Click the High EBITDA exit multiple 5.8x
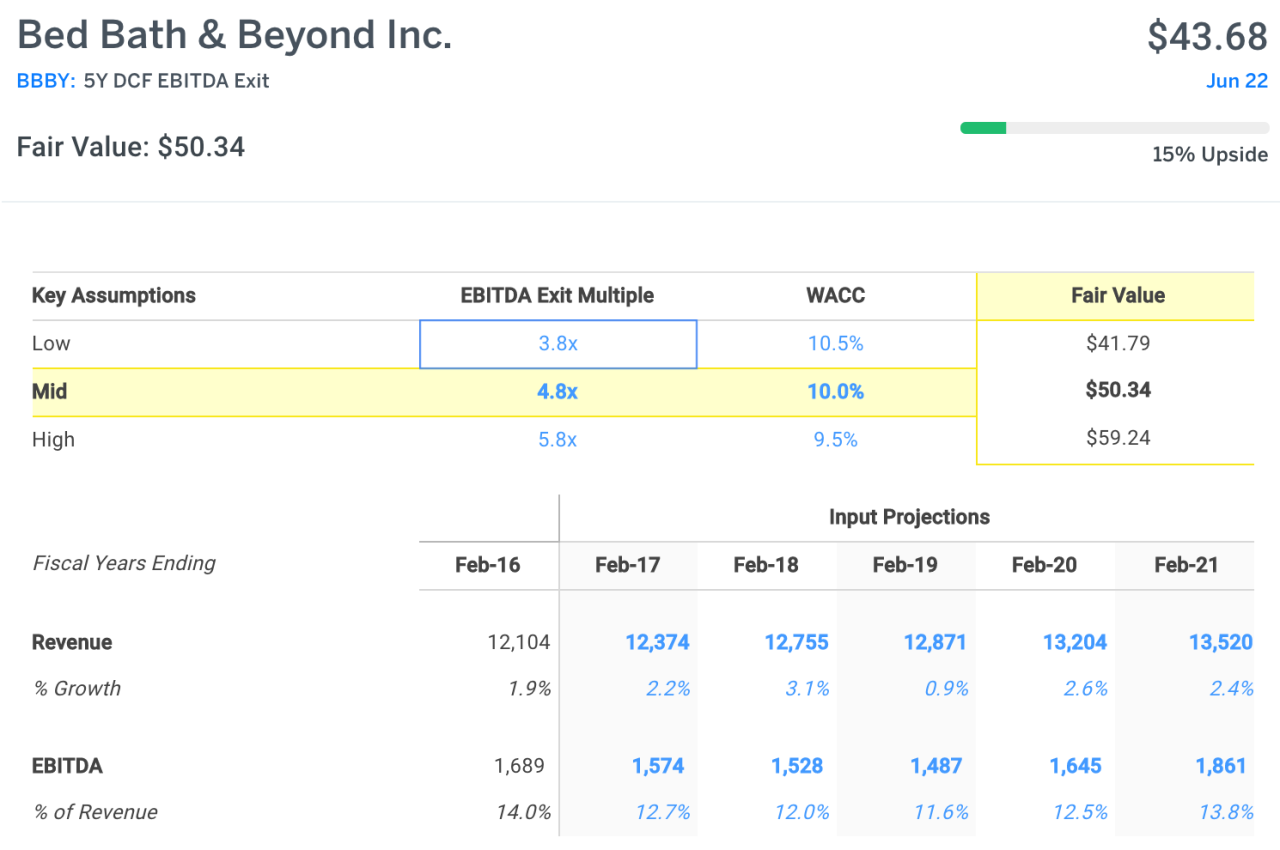This screenshot has width=1280, height=850. [558, 439]
